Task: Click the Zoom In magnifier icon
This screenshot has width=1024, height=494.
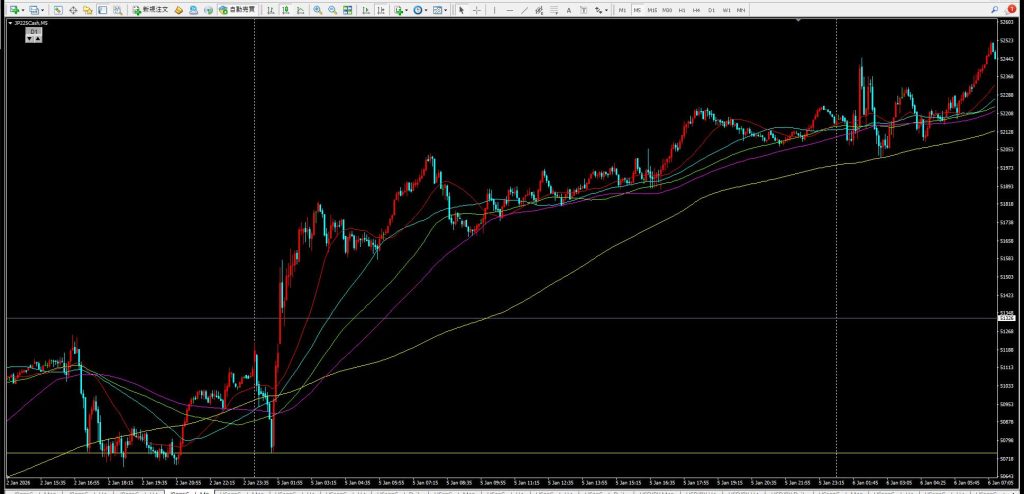Action: (317, 9)
